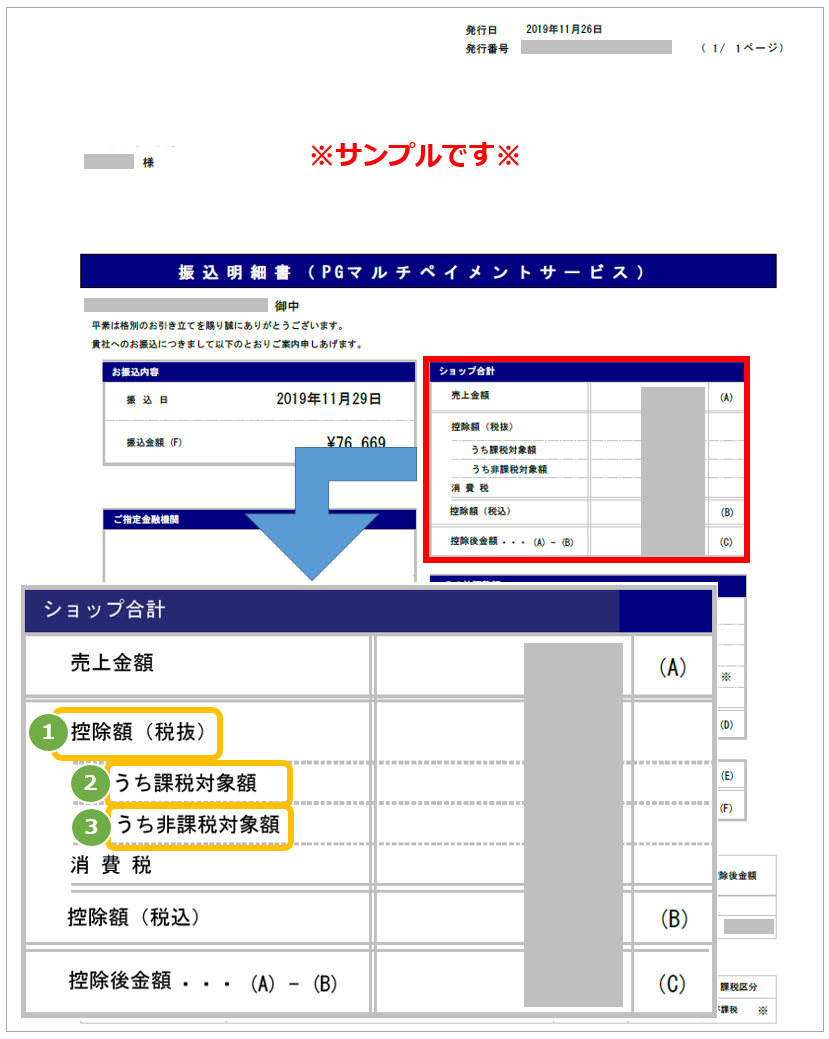Click 消費税 in the enlarged table

coord(111,865)
